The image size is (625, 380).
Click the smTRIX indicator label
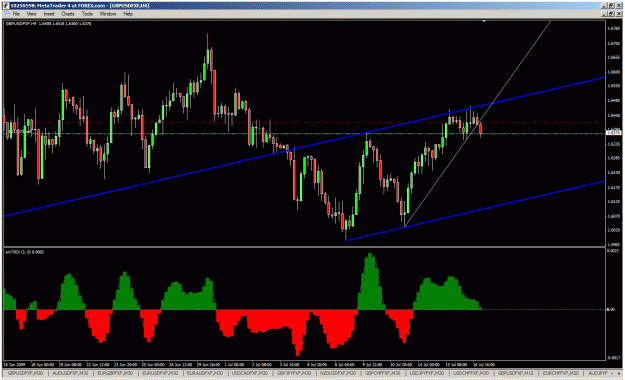(24, 252)
